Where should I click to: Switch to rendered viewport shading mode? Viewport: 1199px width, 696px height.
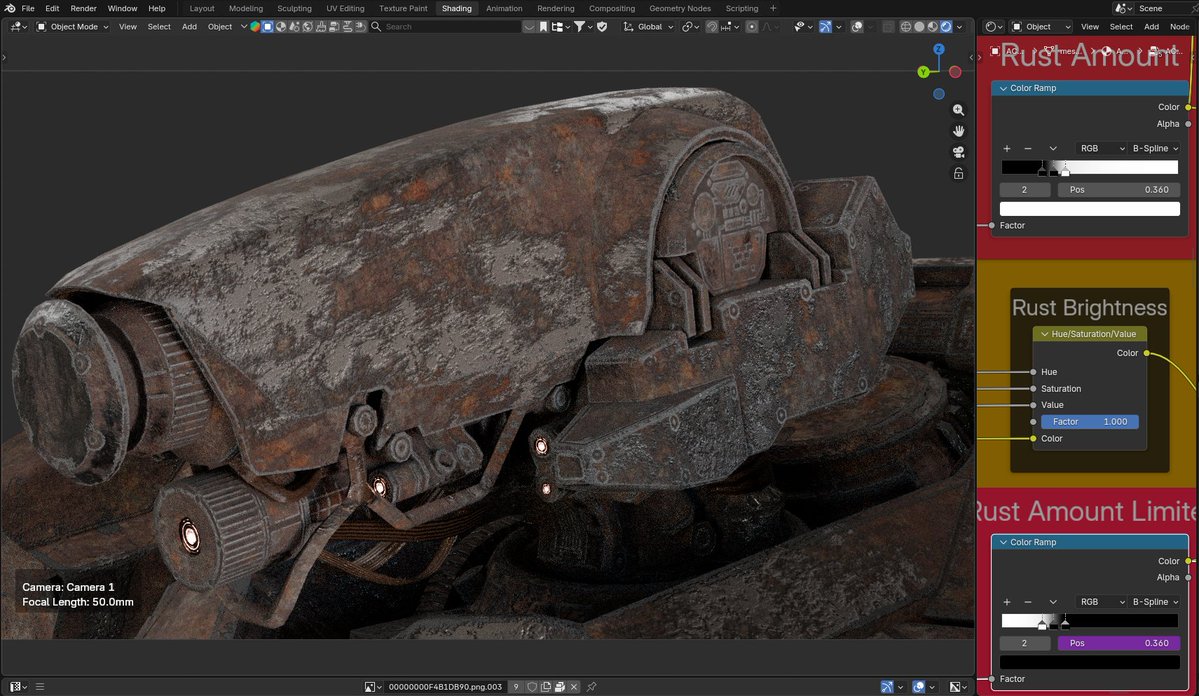coord(945,27)
